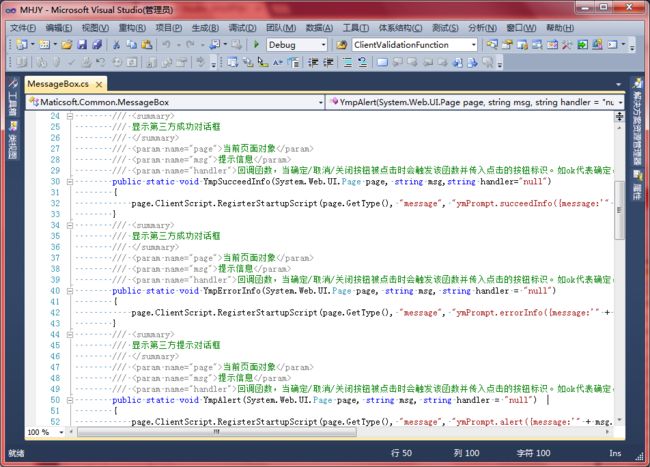Open Solution Explorer from toolbar icon

coord(492,44)
